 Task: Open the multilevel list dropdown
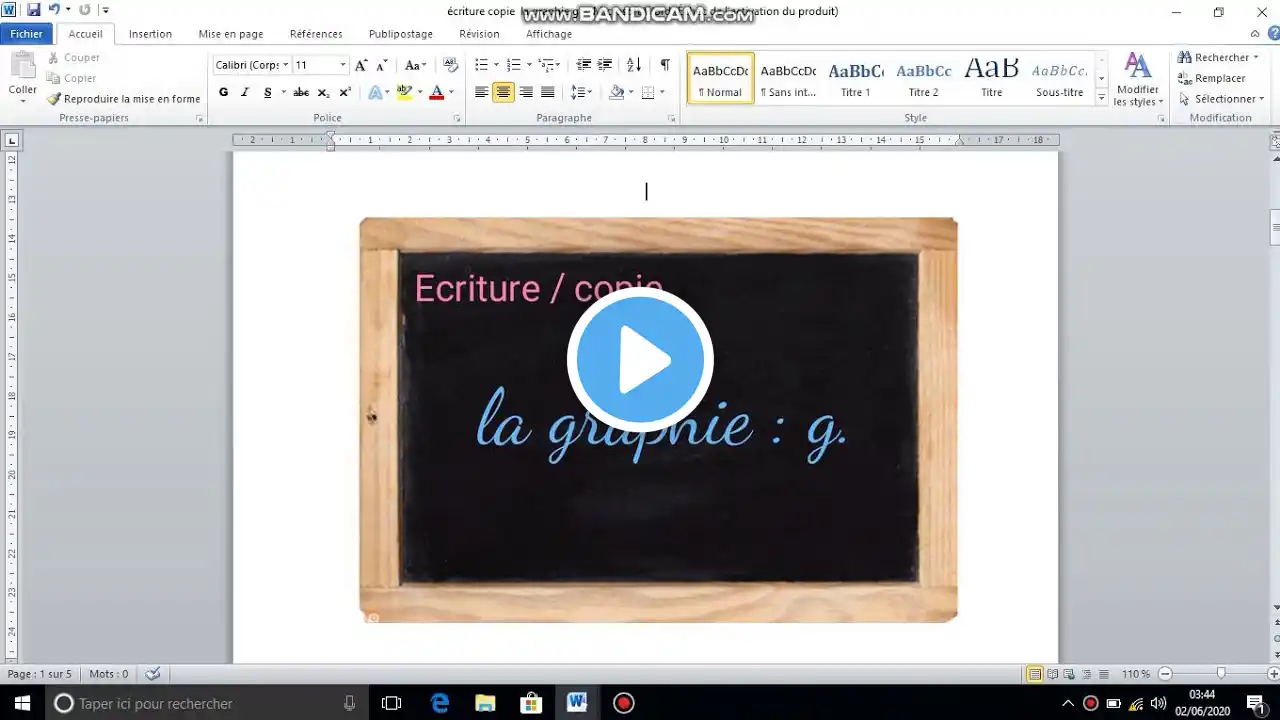(549, 65)
